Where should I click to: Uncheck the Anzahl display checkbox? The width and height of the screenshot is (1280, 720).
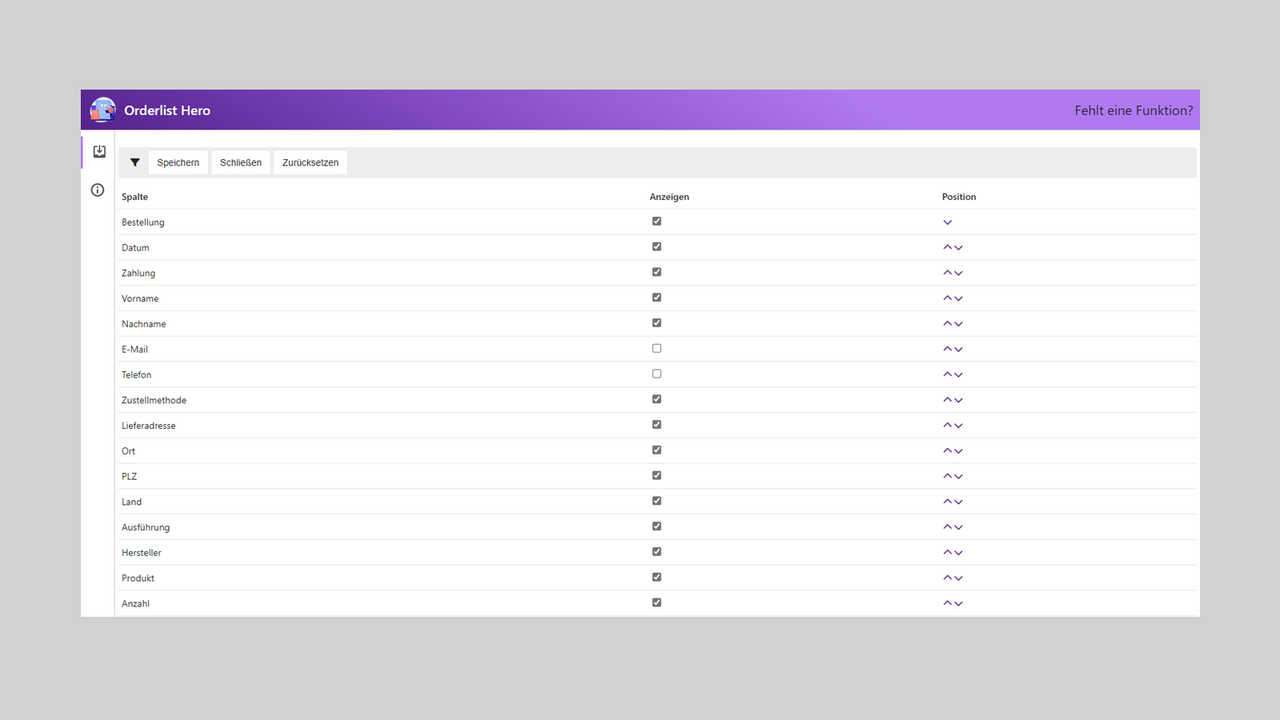click(x=657, y=603)
